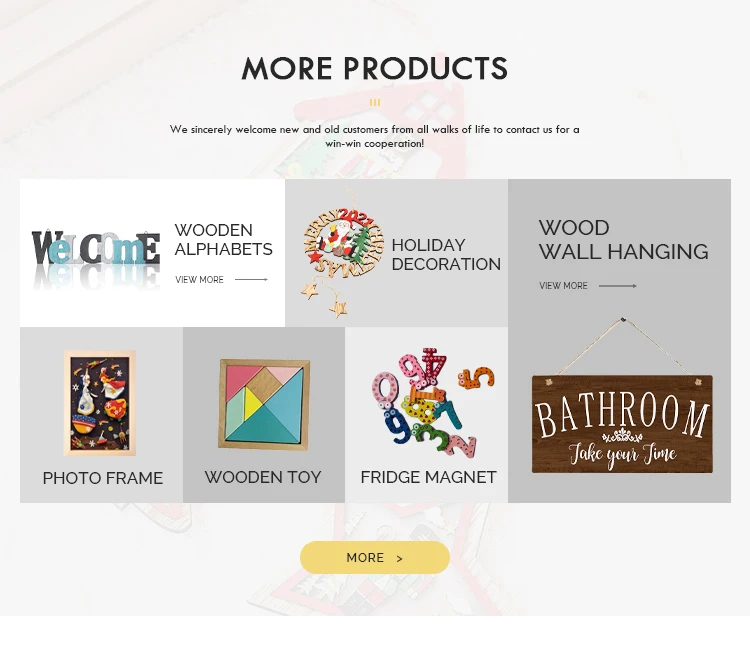The height and width of the screenshot is (645, 750).
Task: Open the framed photo frame picture
Action: click(99, 403)
